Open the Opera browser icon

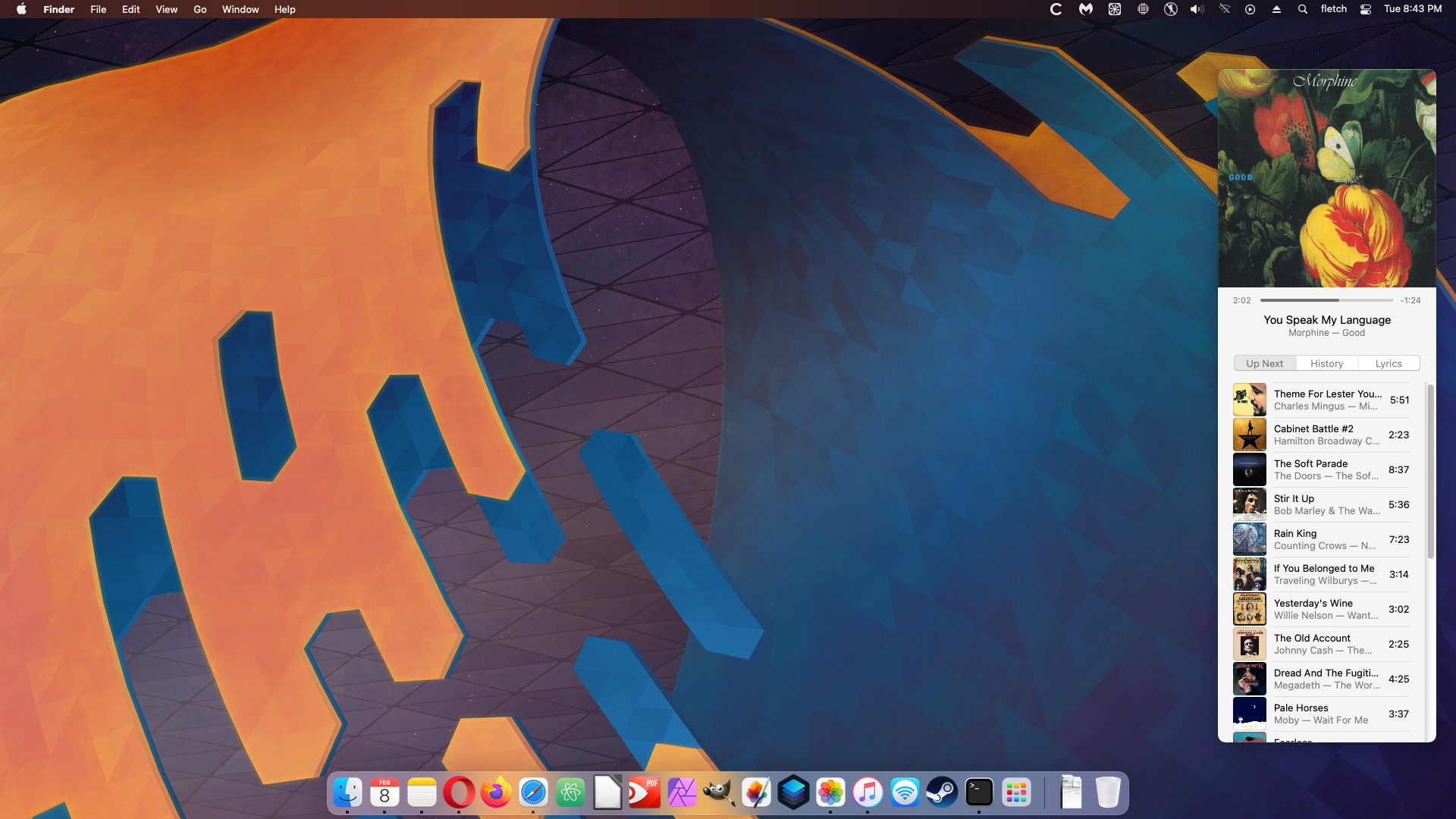[x=459, y=793]
